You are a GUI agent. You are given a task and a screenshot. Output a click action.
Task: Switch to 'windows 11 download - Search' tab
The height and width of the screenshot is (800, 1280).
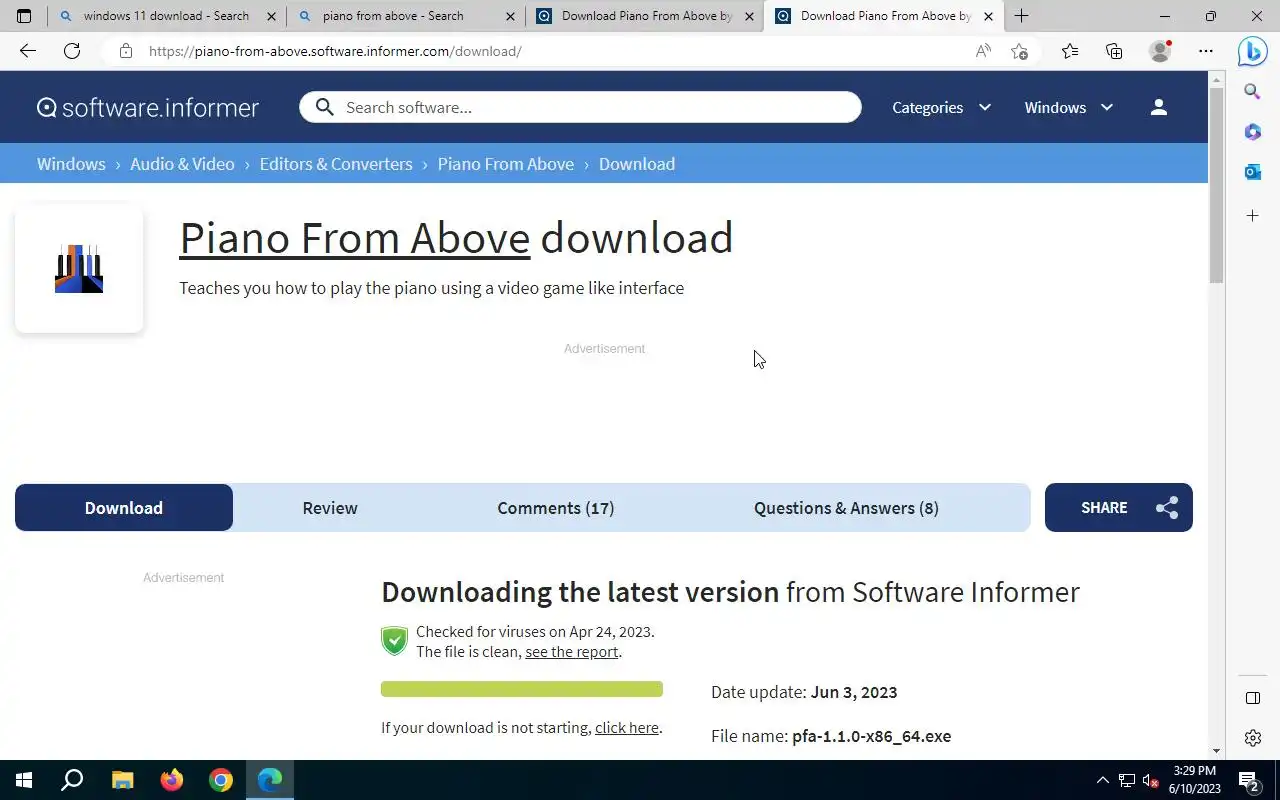click(166, 16)
